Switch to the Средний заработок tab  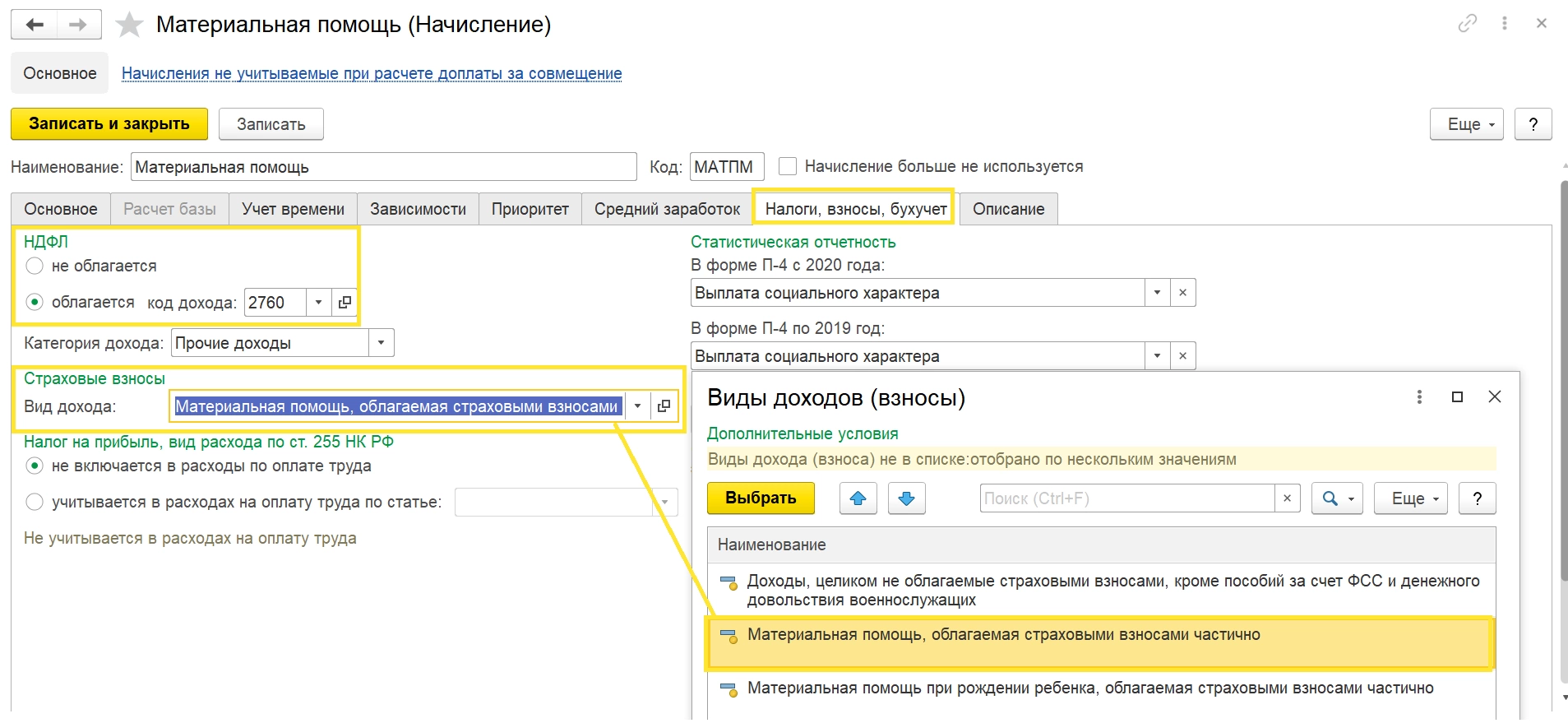coord(667,209)
